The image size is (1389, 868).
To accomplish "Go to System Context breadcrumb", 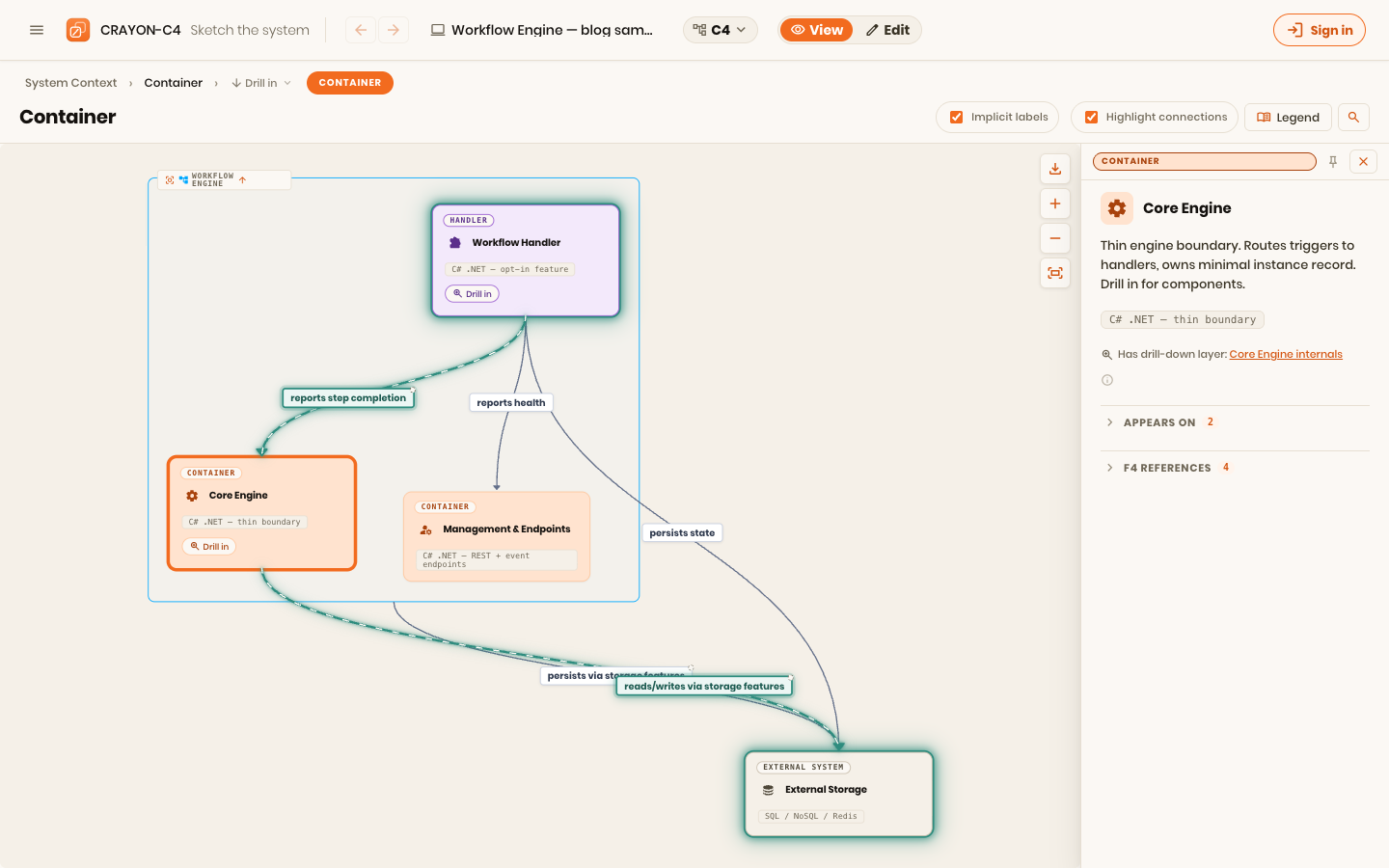I will [x=71, y=83].
